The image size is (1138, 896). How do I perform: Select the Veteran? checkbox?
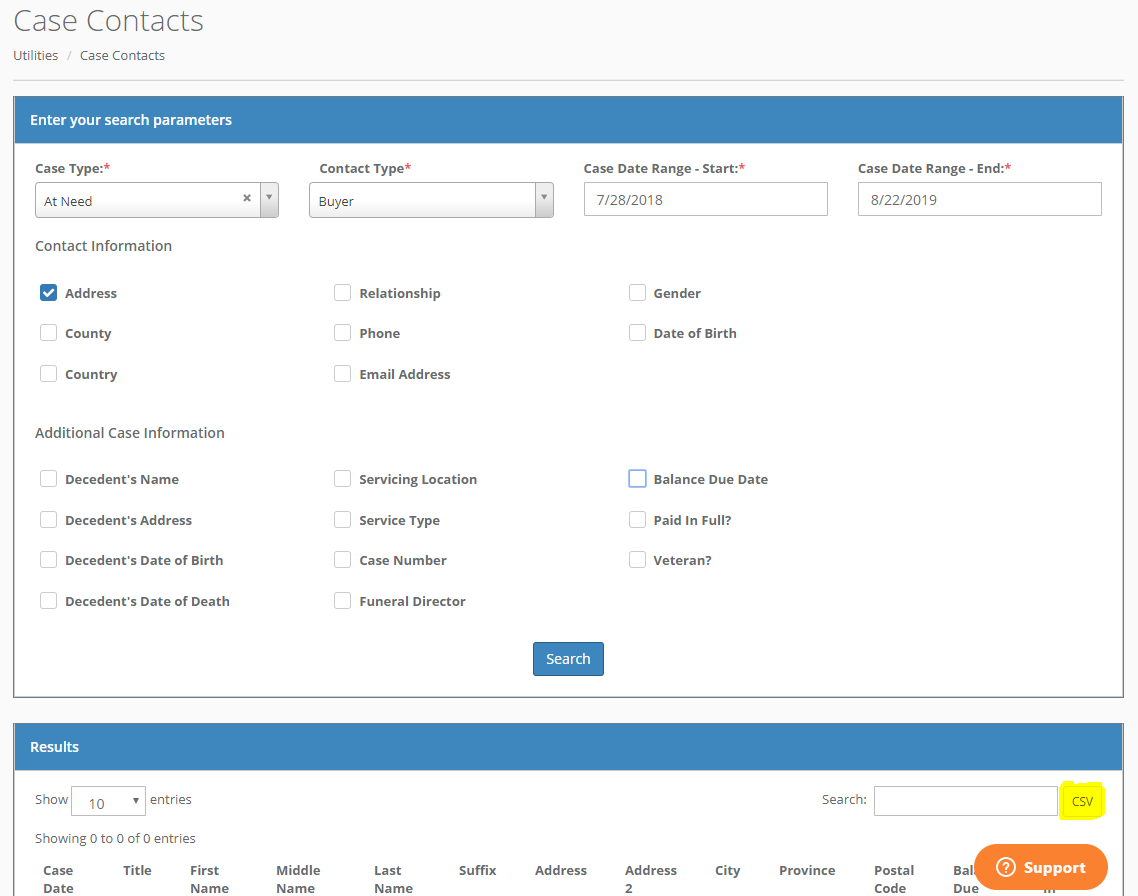(637, 560)
